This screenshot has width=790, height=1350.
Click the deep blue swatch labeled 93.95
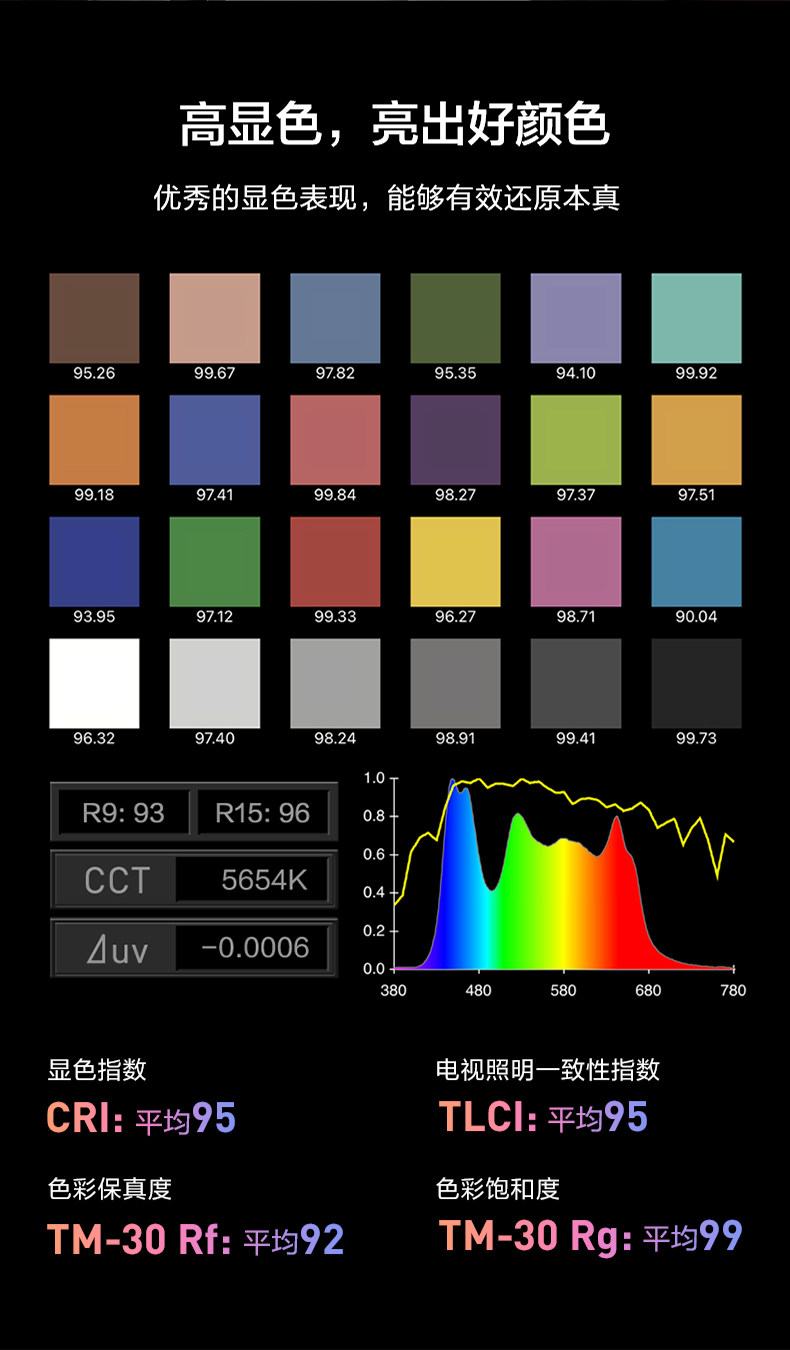point(94,562)
